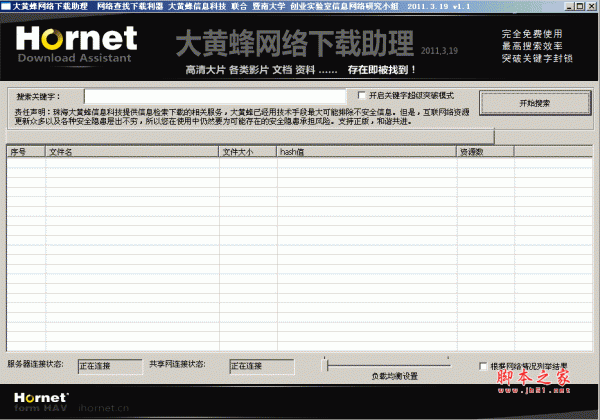This screenshot has height=420, width=600.
Task: Sort by 文件名 column header
Action: [132, 152]
